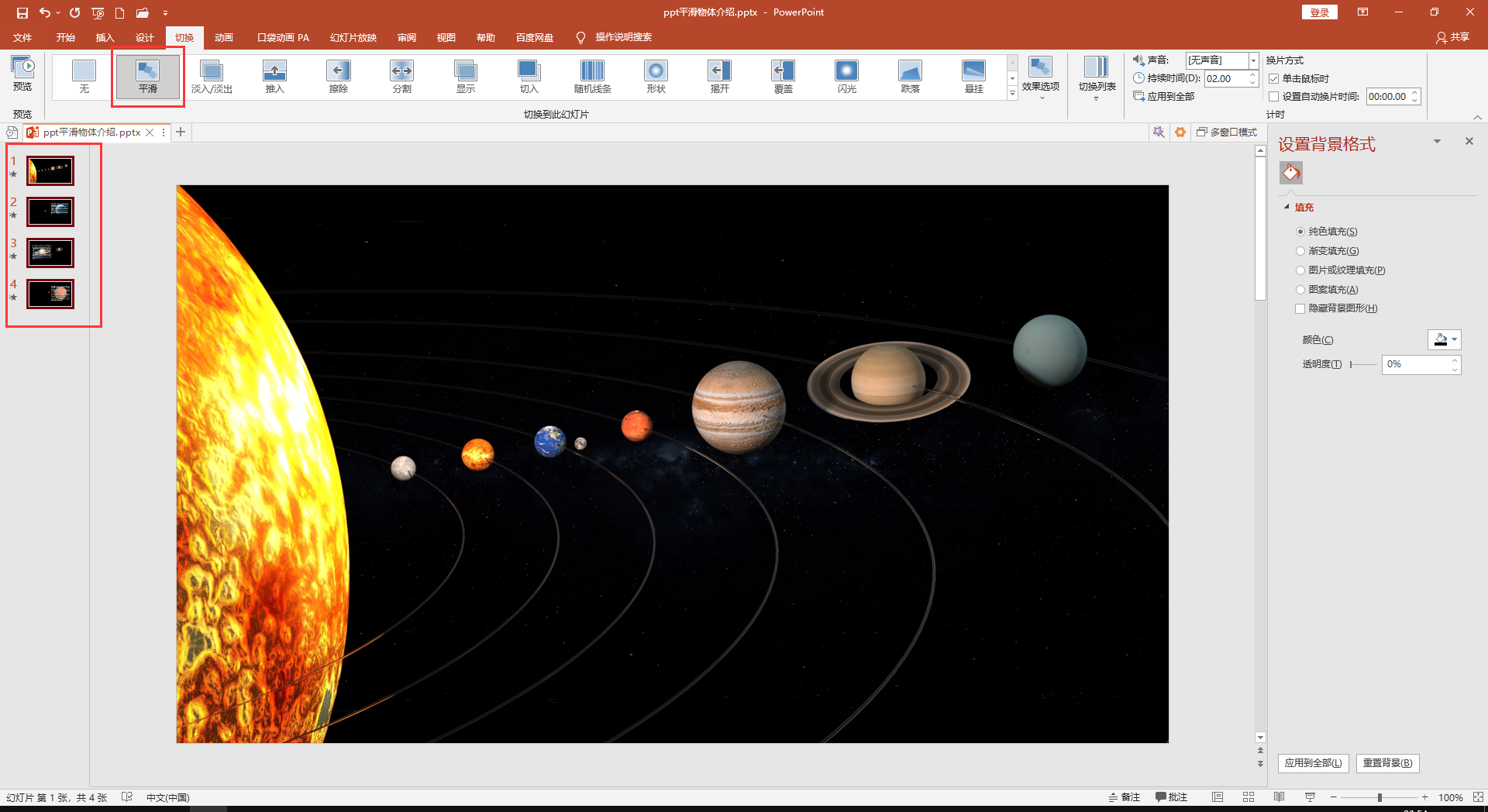
Task: Select the 随机线条 random bars transition
Action: [x=593, y=77]
